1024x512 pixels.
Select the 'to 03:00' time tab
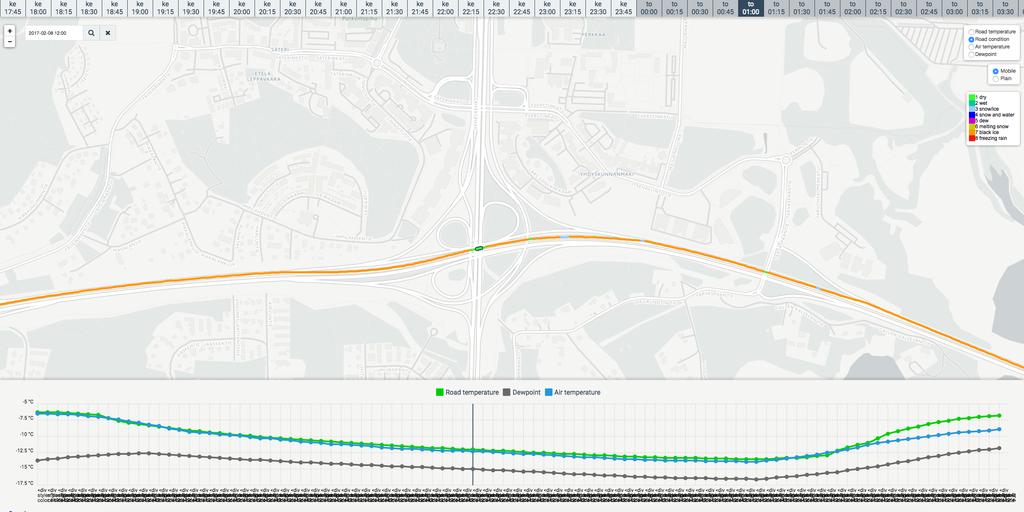coord(955,8)
